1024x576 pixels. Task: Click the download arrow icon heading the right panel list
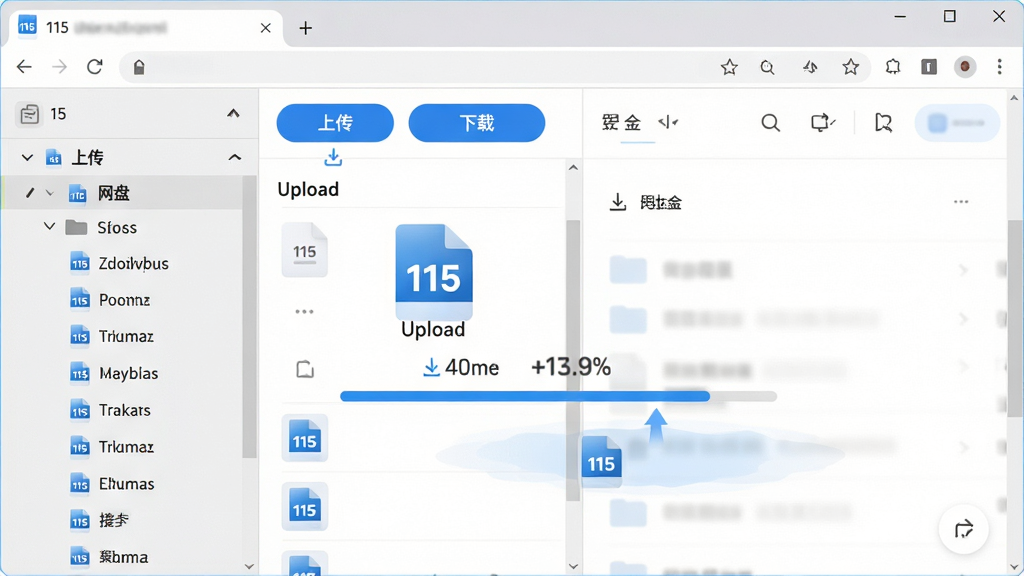click(618, 202)
